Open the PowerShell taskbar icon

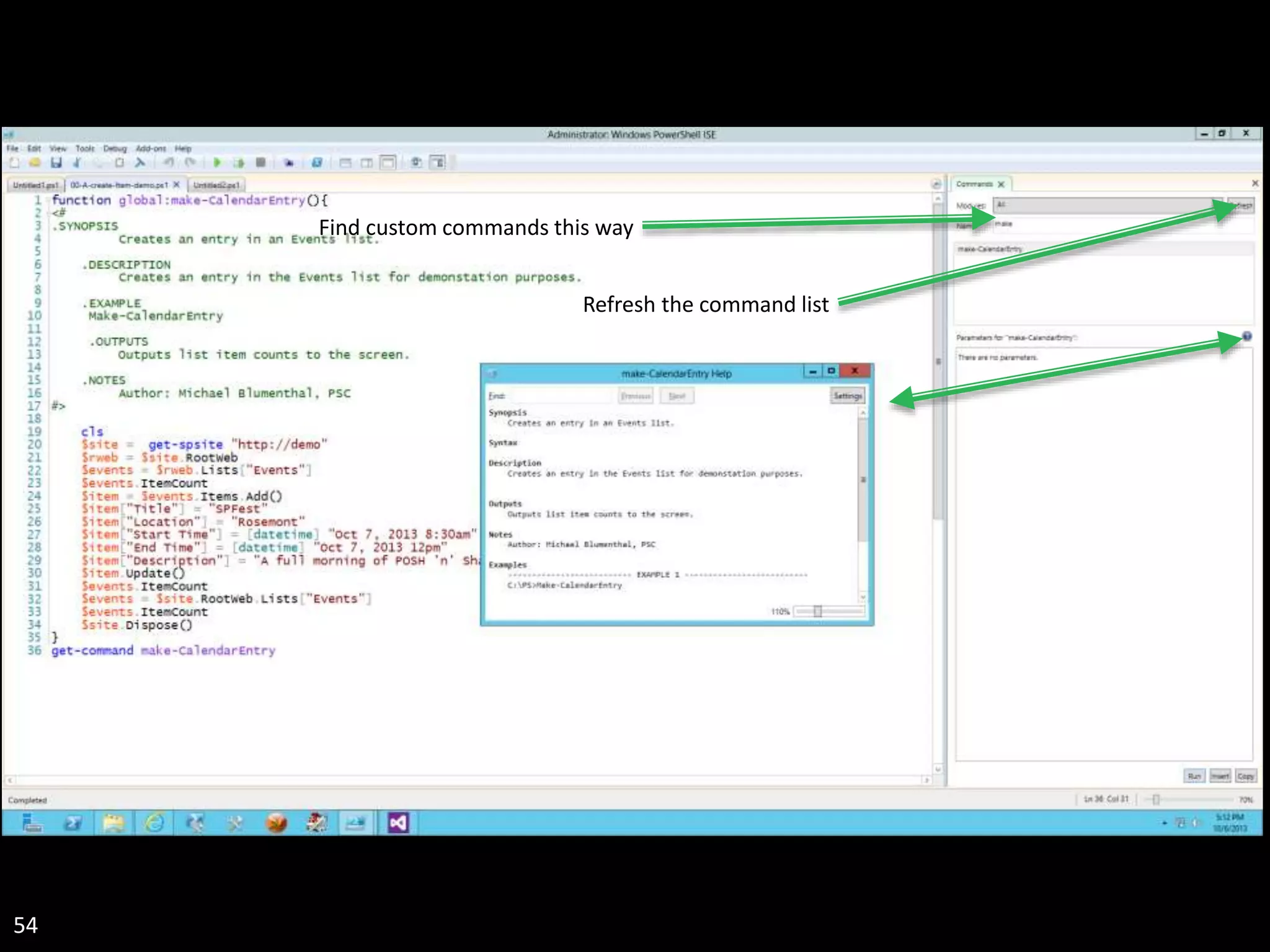click(x=73, y=823)
